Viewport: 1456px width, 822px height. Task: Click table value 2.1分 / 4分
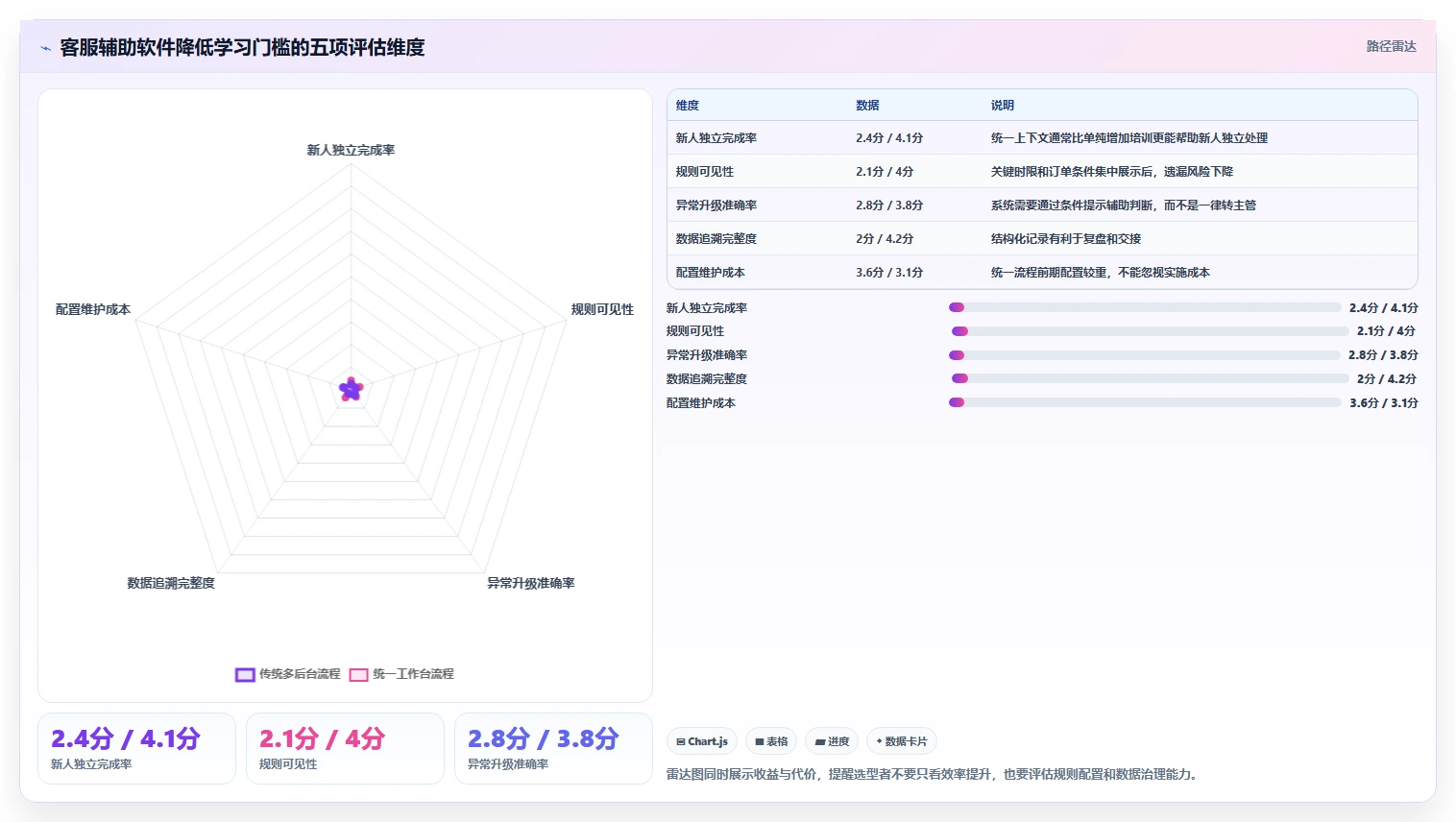tap(885, 172)
